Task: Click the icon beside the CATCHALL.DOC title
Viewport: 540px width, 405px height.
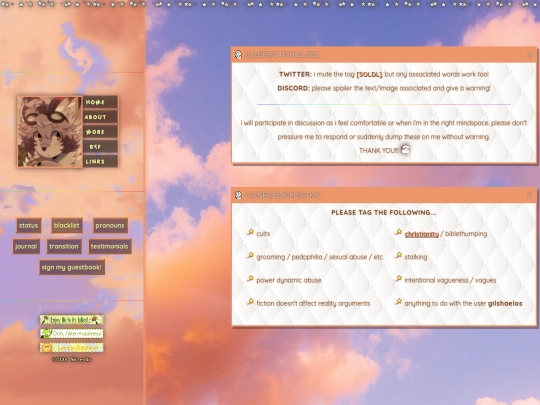Action: pos(238,54)
